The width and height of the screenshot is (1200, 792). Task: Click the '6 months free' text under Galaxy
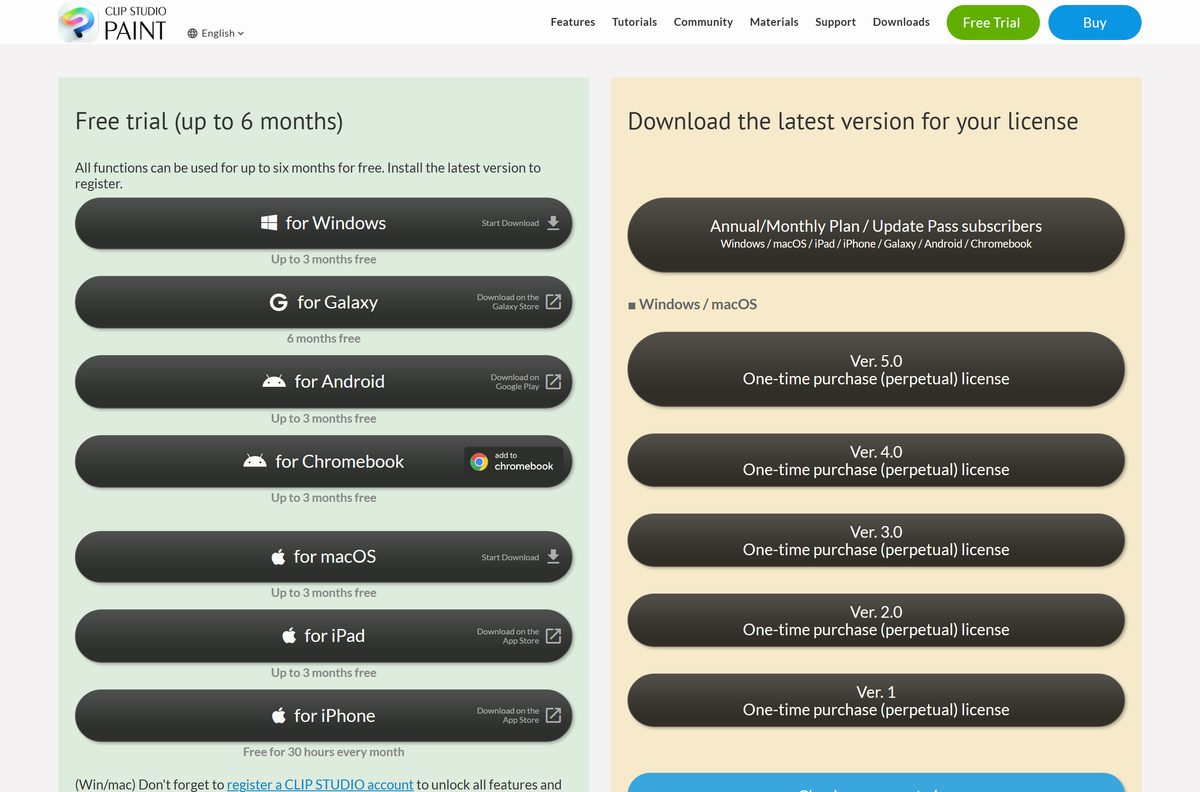coord(323,338)
